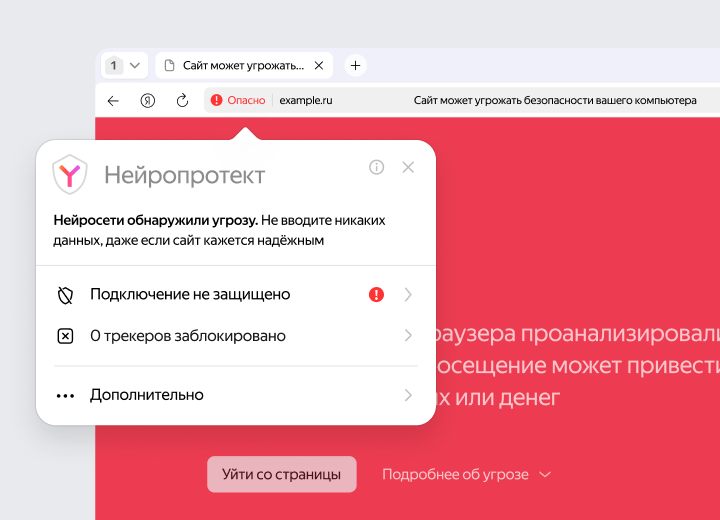Click the "Уйти со страницы" button
Screen dimensions: 720x520
tap(281, 474)
